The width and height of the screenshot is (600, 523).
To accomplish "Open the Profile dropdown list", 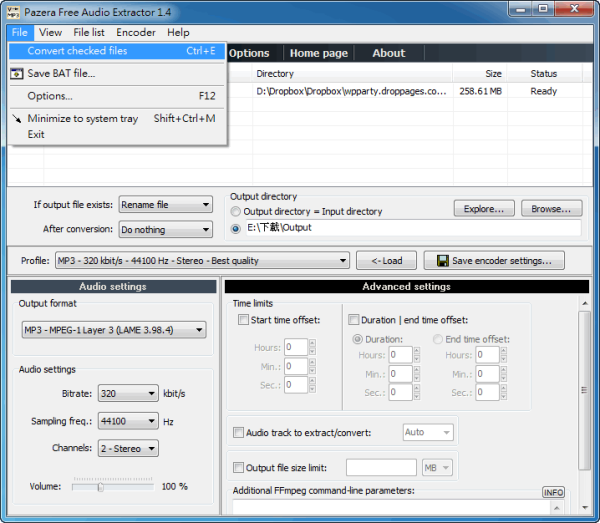I will 342,261.
